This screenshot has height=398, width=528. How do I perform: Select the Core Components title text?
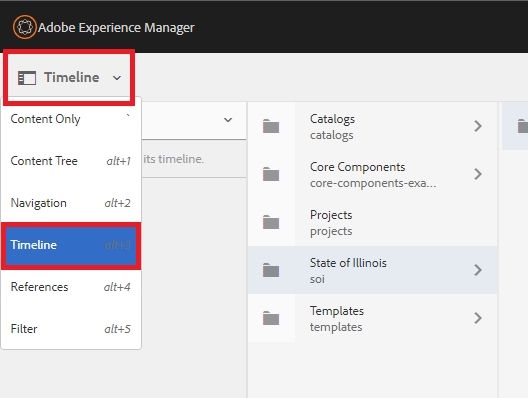coord(357,167)
